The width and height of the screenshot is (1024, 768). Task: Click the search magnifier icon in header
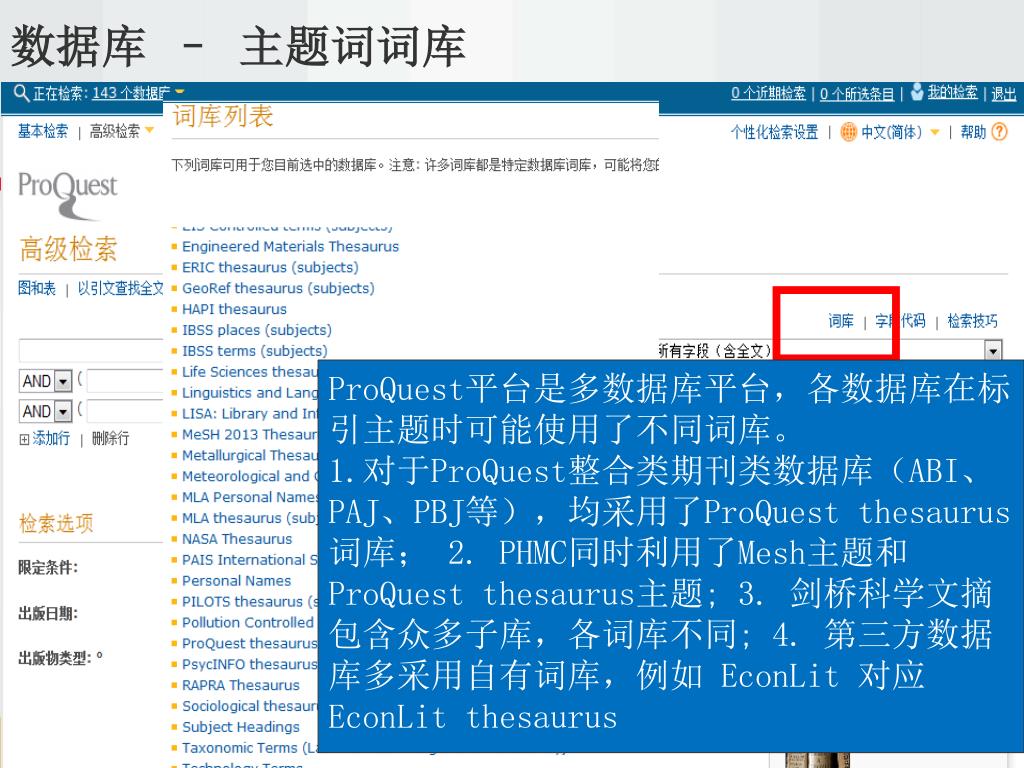pos(21,93)
